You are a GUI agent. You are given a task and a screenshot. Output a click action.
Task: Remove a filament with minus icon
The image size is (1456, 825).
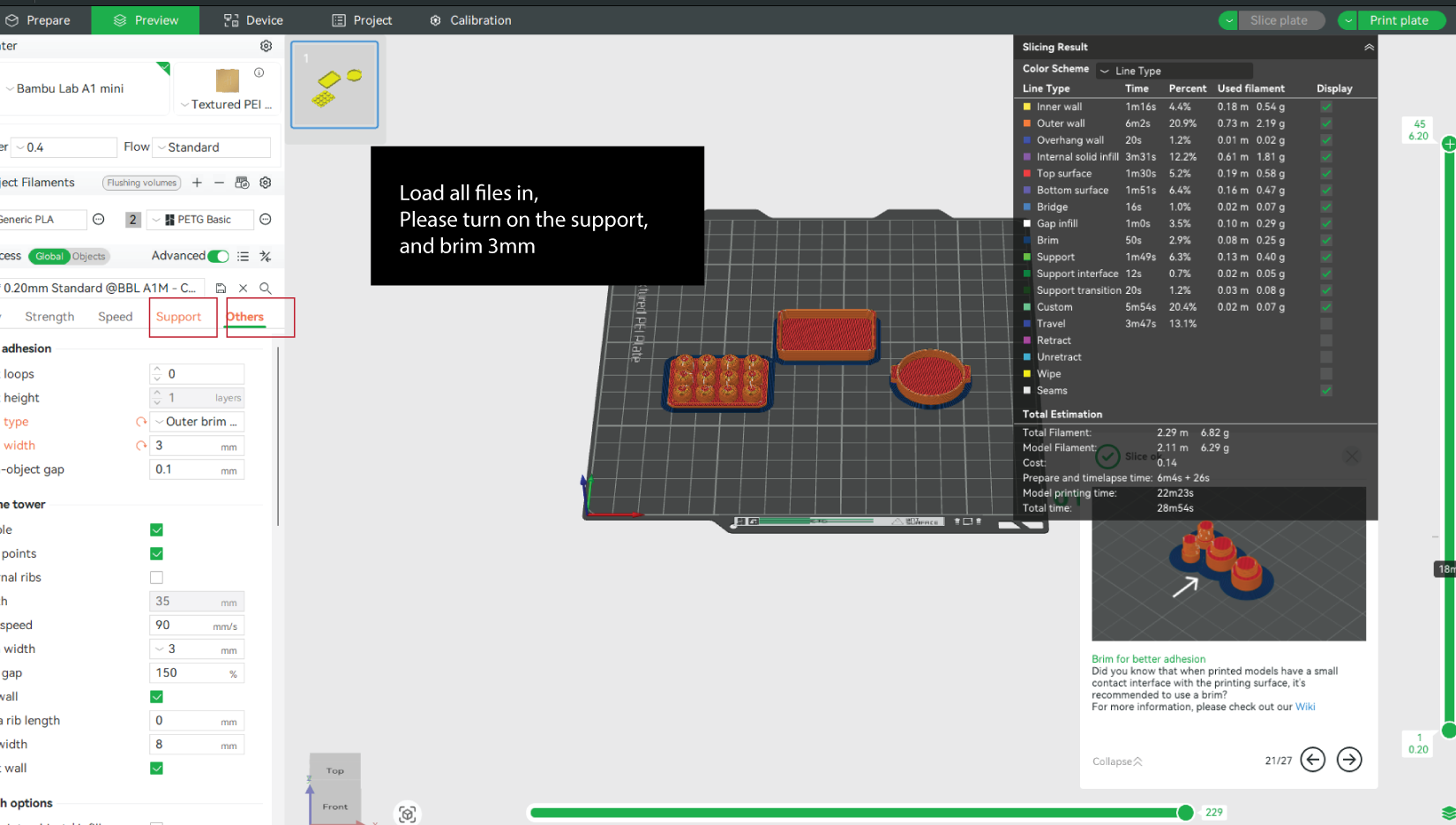tap(219, 183)
